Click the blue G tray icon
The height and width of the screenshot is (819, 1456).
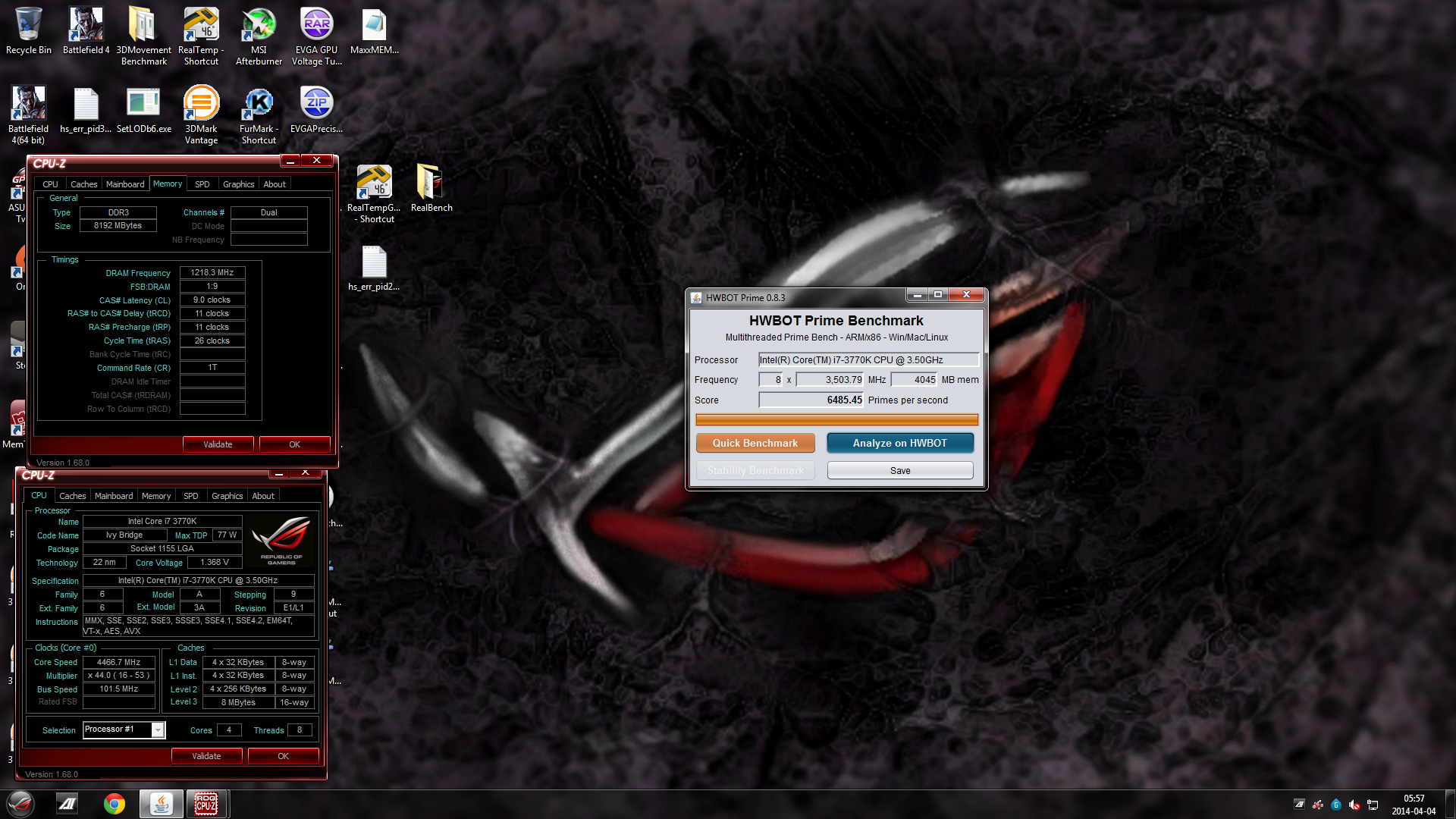(x=1336, y=805)
